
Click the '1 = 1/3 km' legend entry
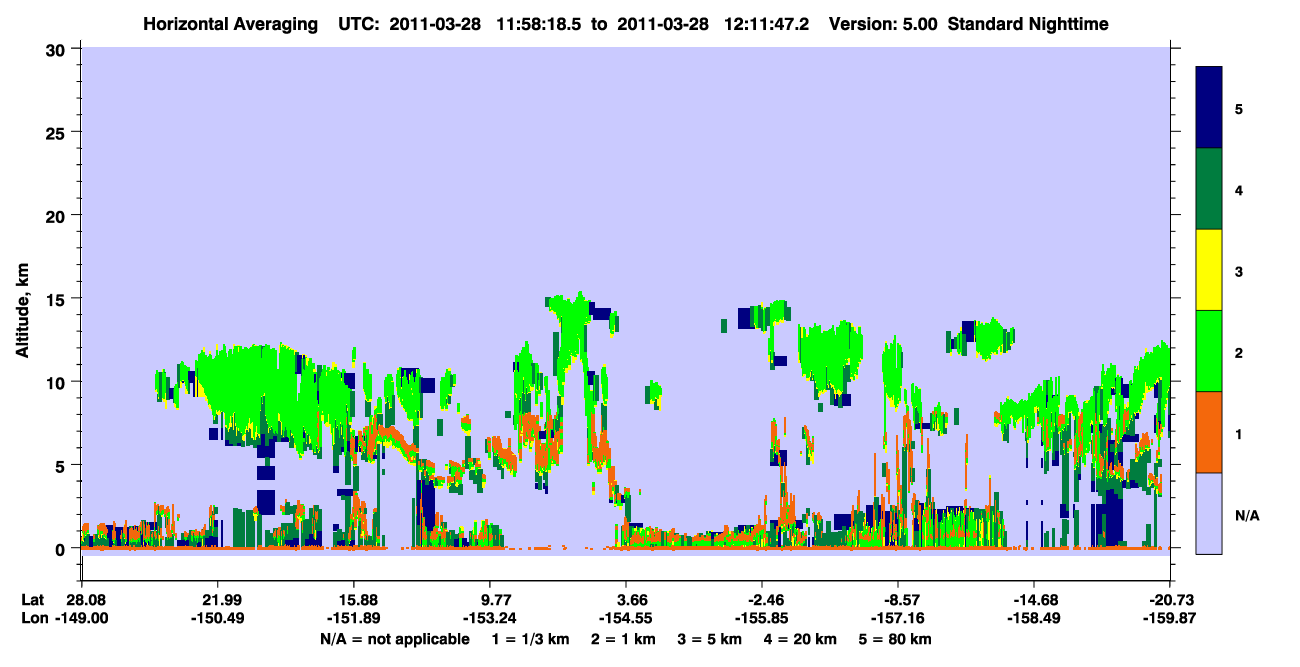(x=532, y=639)
